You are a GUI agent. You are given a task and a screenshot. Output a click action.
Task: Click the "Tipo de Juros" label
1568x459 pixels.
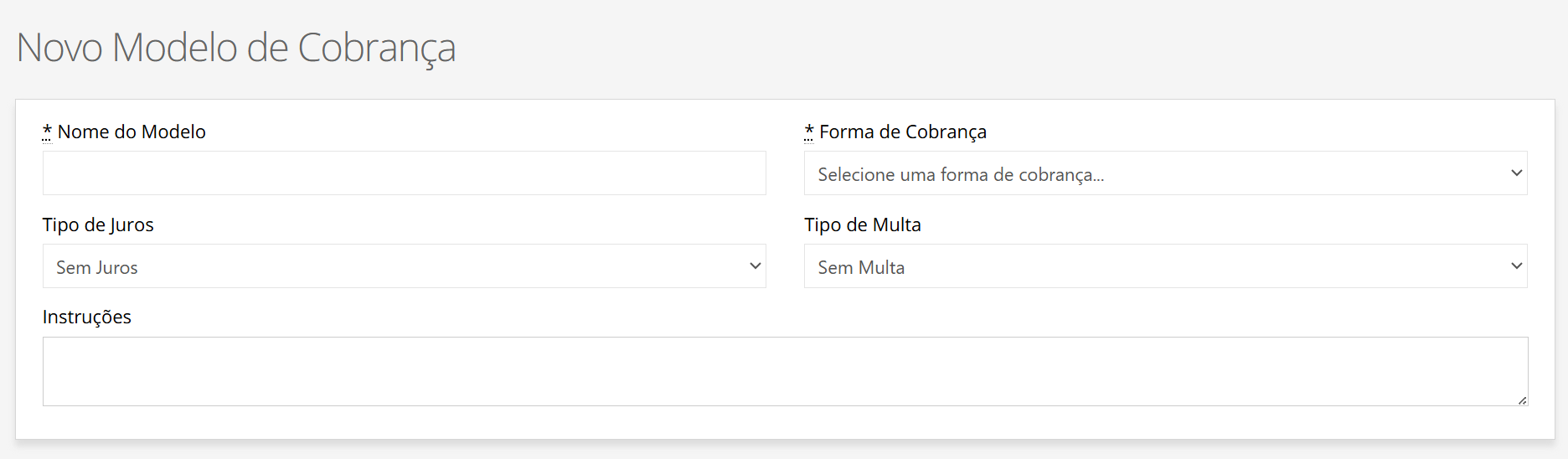tap(98, 224)
